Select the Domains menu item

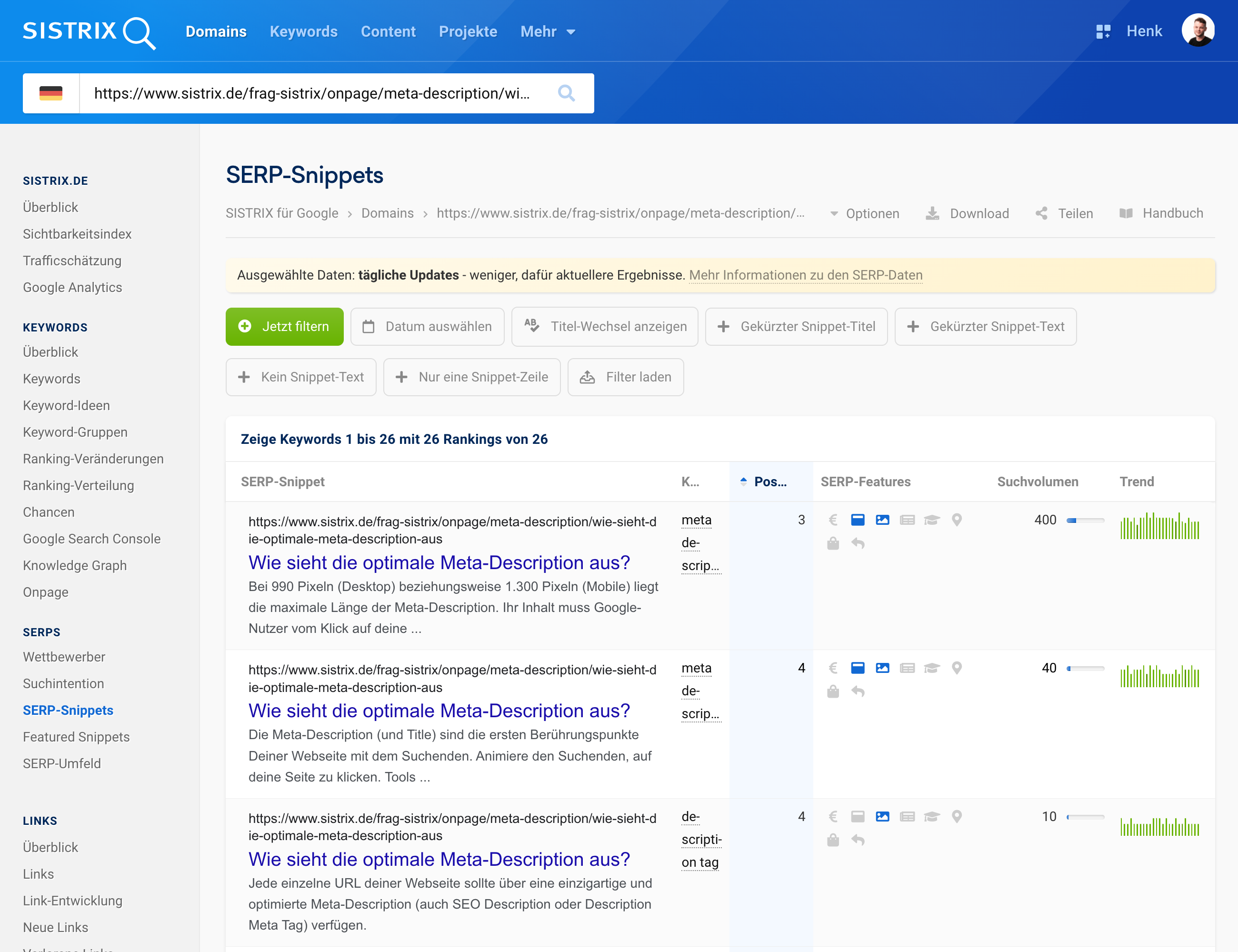pyautogui.click(x=217, y=31)
